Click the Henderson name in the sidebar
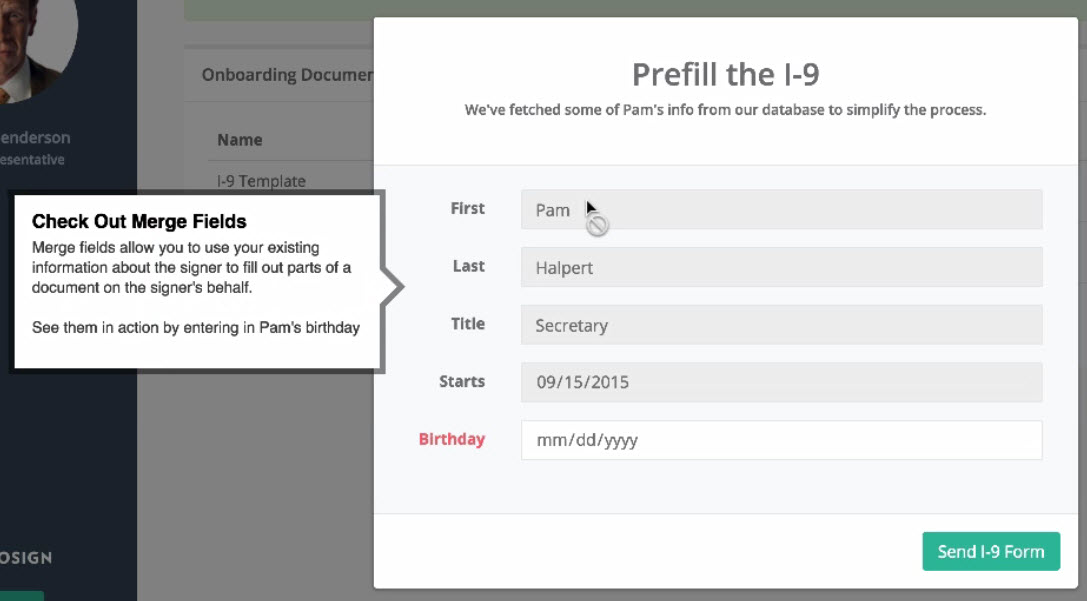 [35, 138]
